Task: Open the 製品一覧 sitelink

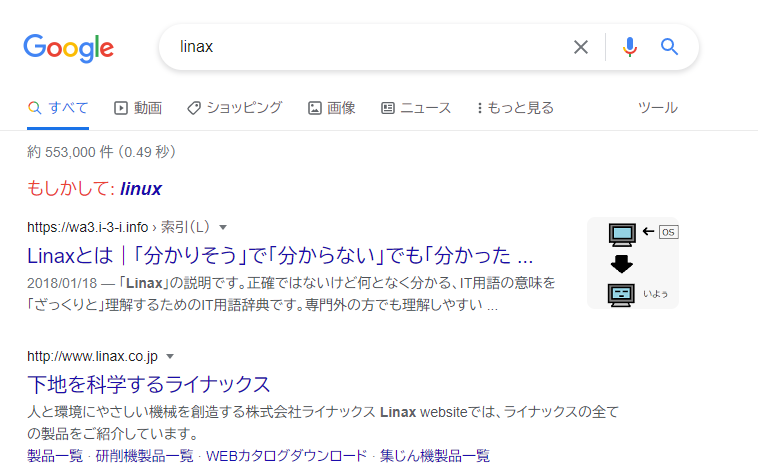Action: (55, 456)
